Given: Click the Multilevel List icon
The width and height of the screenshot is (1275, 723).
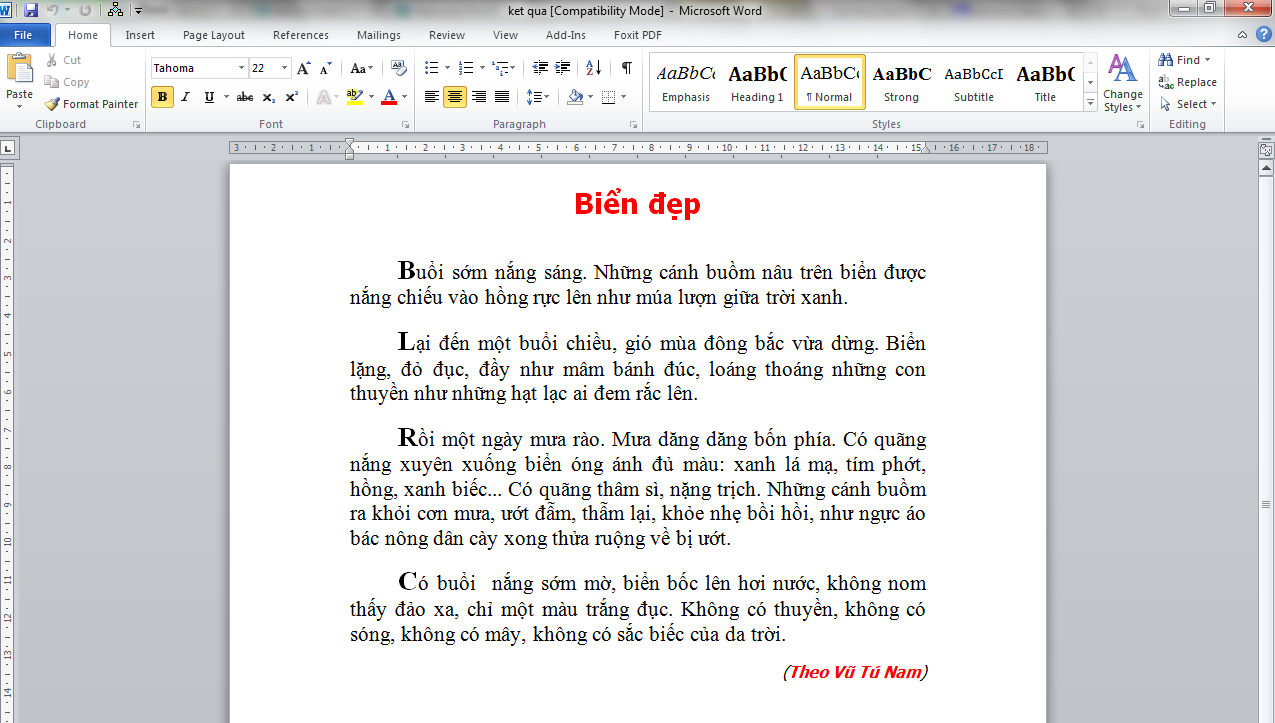Looking at the screenshot, I should tap(499, 68).
